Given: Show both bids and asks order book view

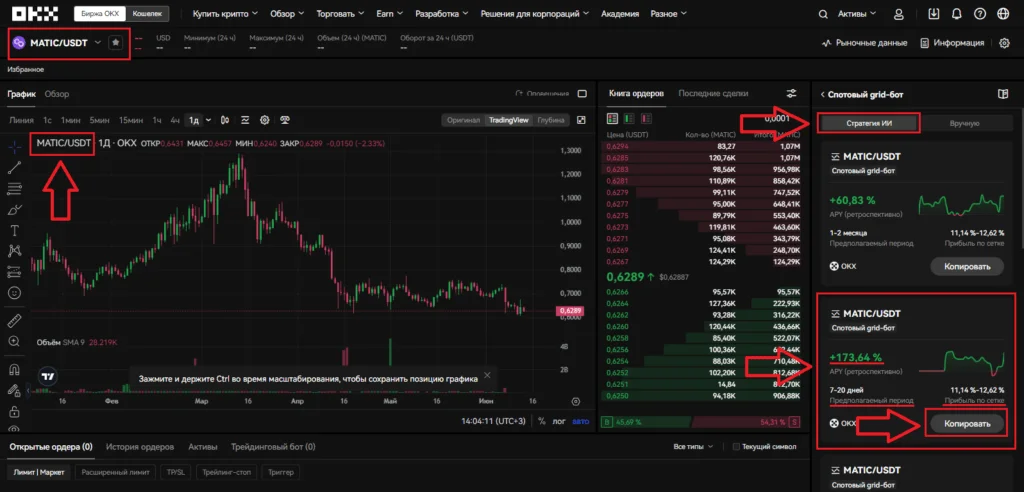Looking at the screenshot, I should [x=612, y=118].
